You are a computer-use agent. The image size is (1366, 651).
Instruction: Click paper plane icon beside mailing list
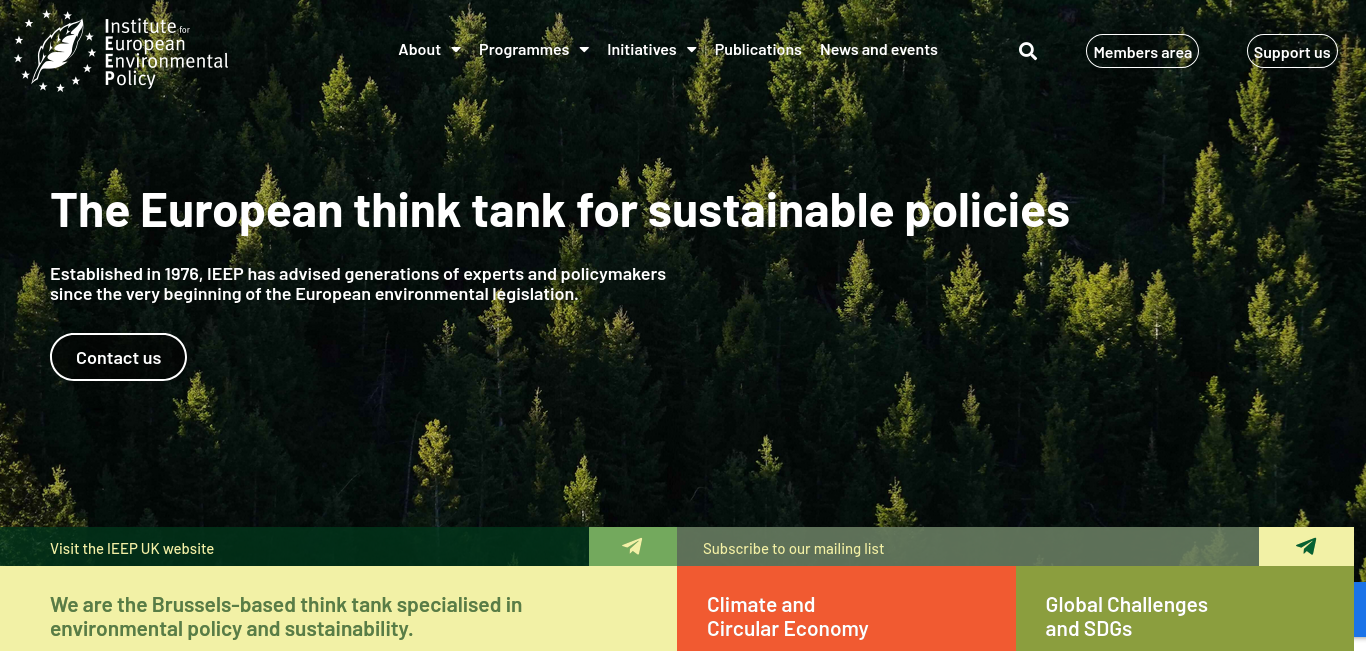point(1306,547)
